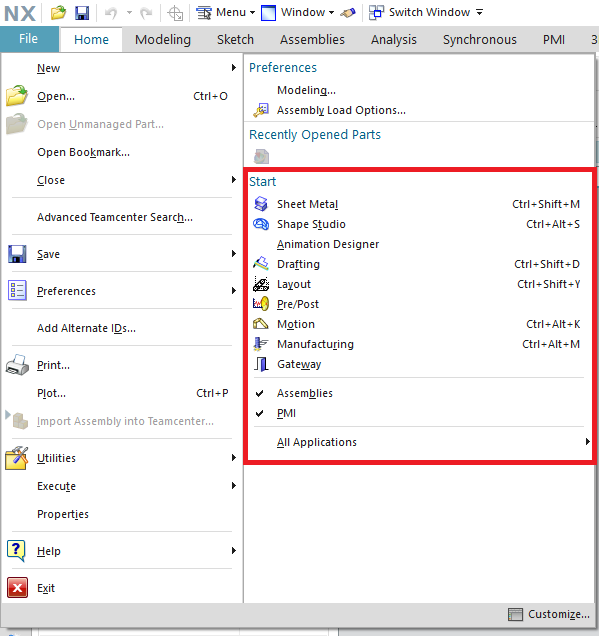Screen dimensions: 599x636
Task: Choose Add Alternate IDs... entry
Action: click(x=86, y=328)
